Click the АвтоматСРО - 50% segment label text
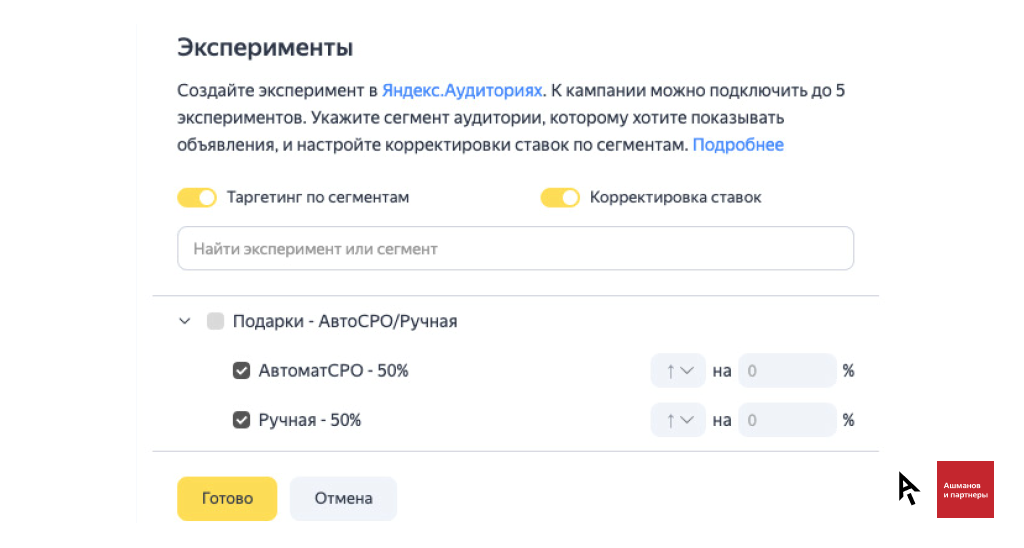 [333, 370]
